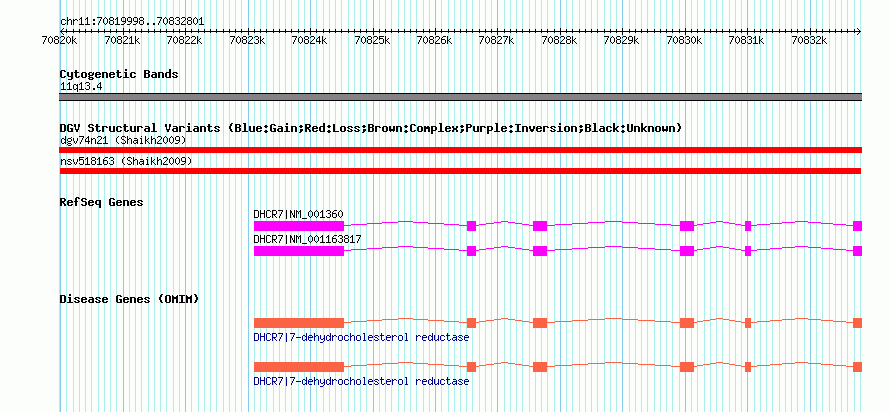Click NM_001163817 exon between 70827k and 70828k

(x=540, y=251)
